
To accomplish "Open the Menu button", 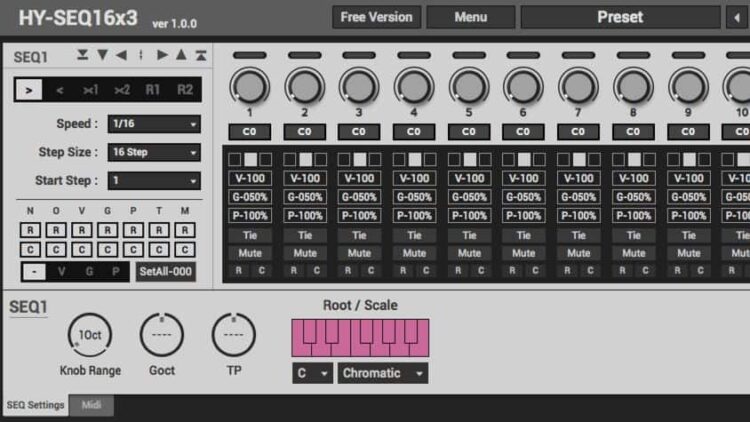I will tap(471, 17).
